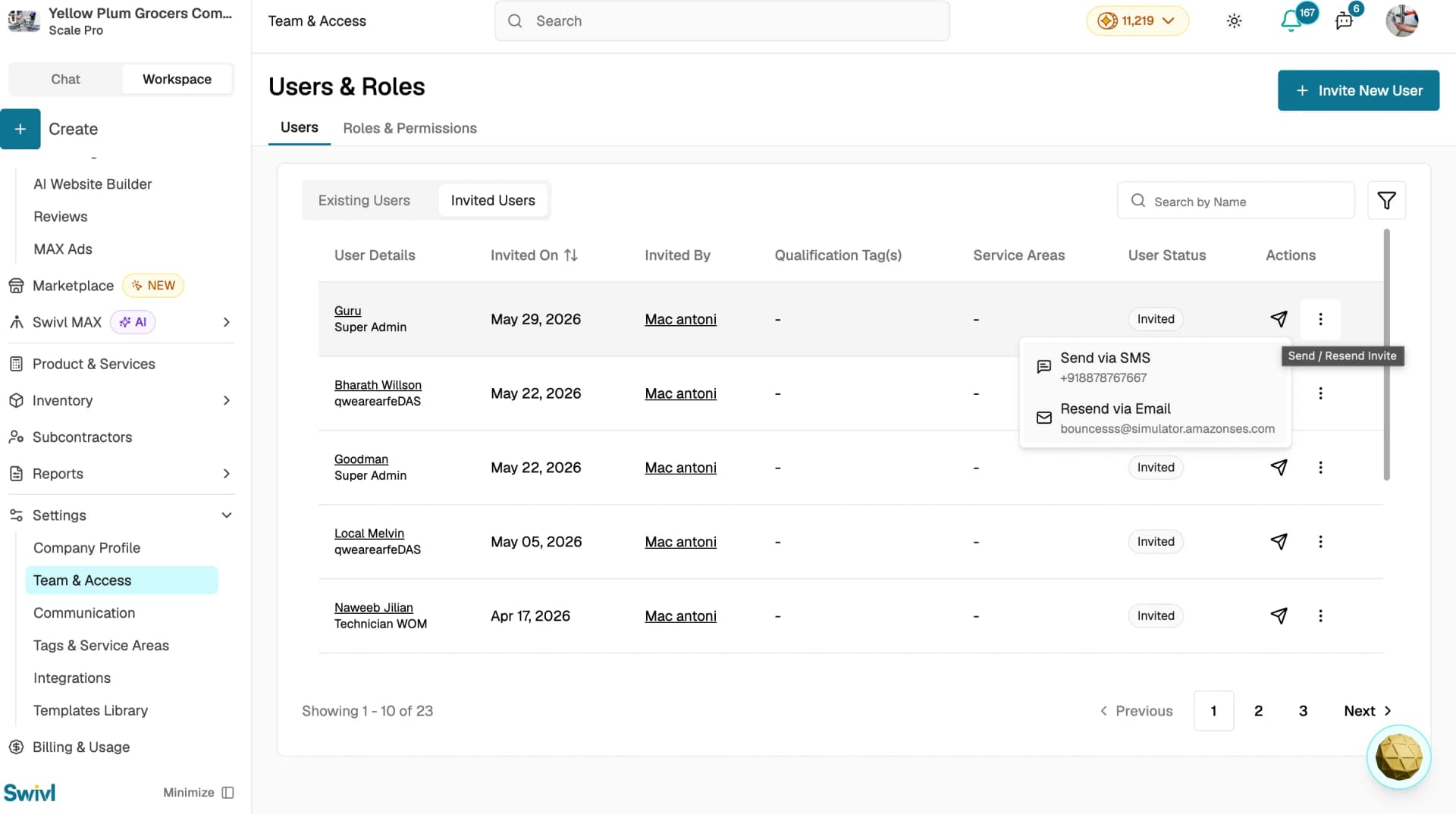Viewport: 1456px width, 814px height.
Task: Open Roles & Permissions tab
Action: [409, 128]
